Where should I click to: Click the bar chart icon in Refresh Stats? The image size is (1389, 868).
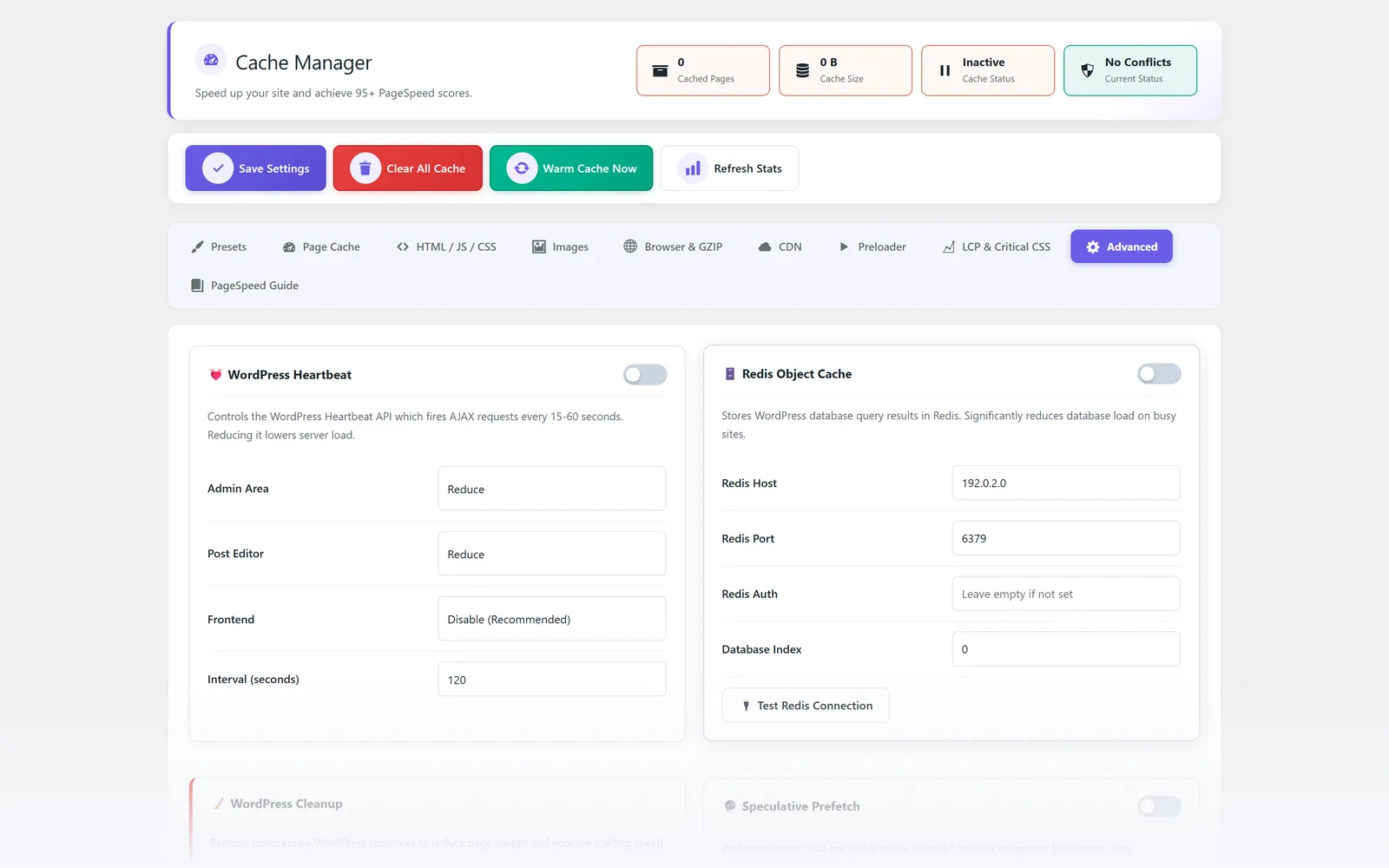click(693, 168)
